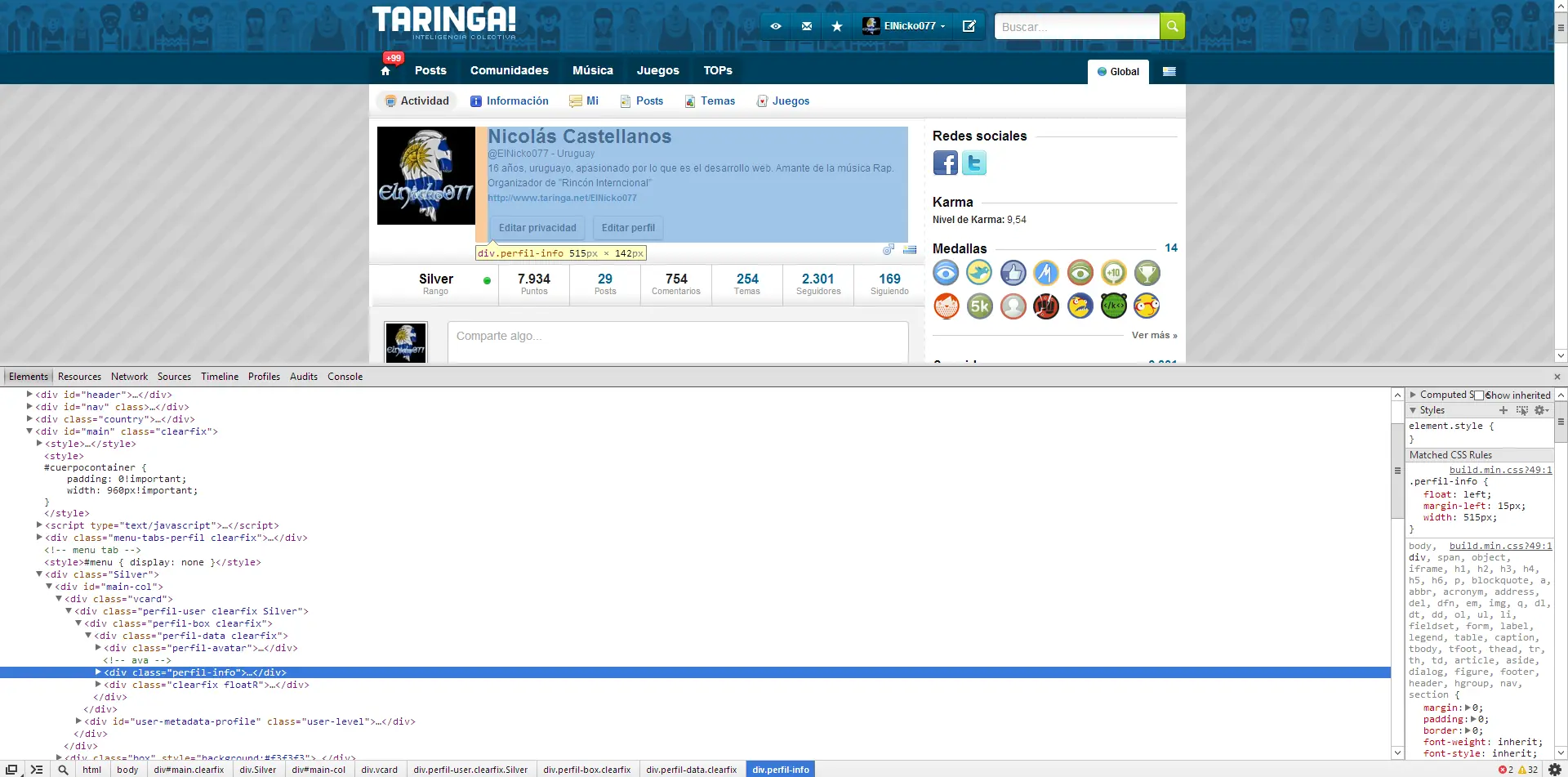This screenshot has width=1568, height=777.
Task: Expand the div id="header" node
Action: coord(29,395)
